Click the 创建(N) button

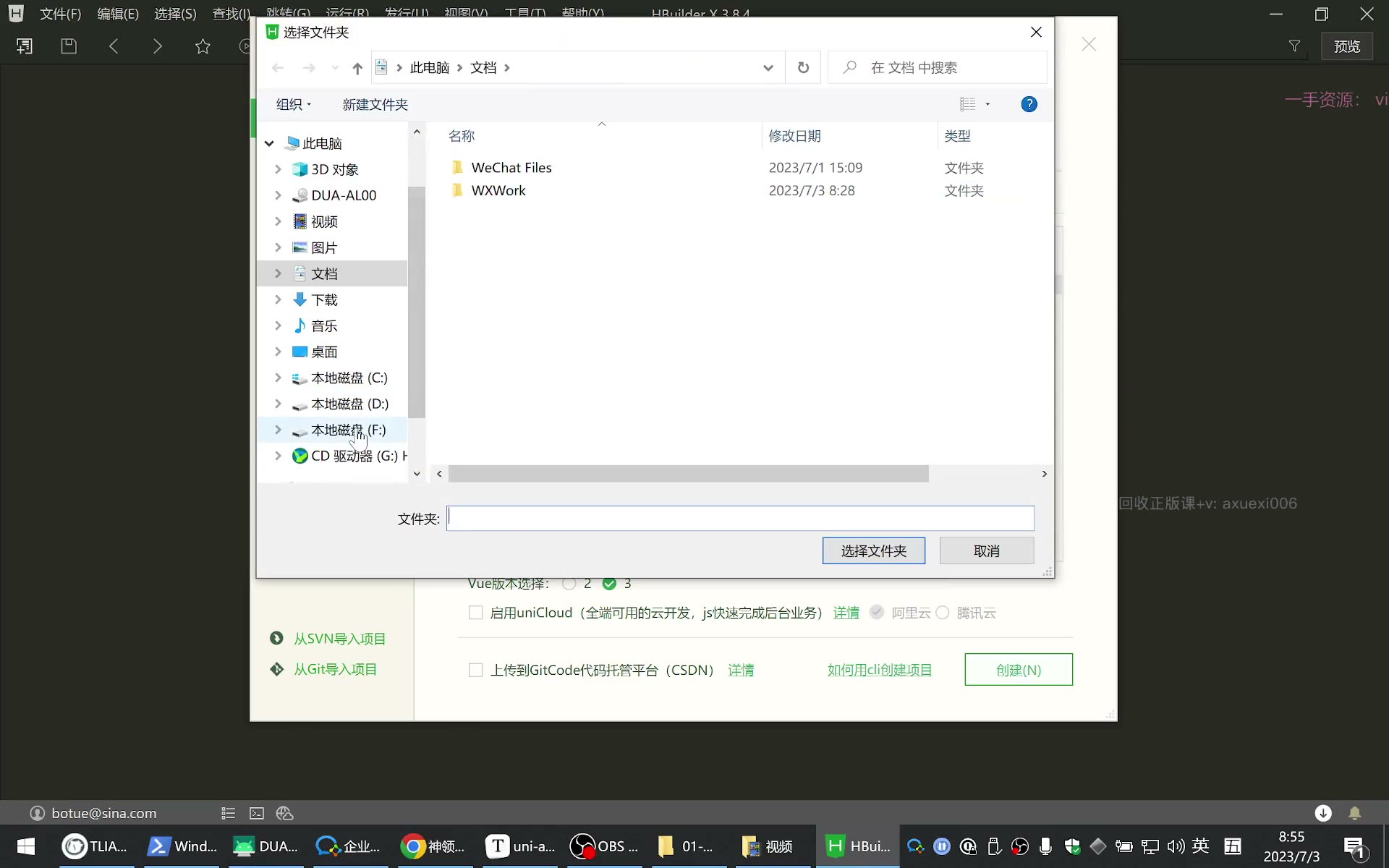pos(1019,670)
